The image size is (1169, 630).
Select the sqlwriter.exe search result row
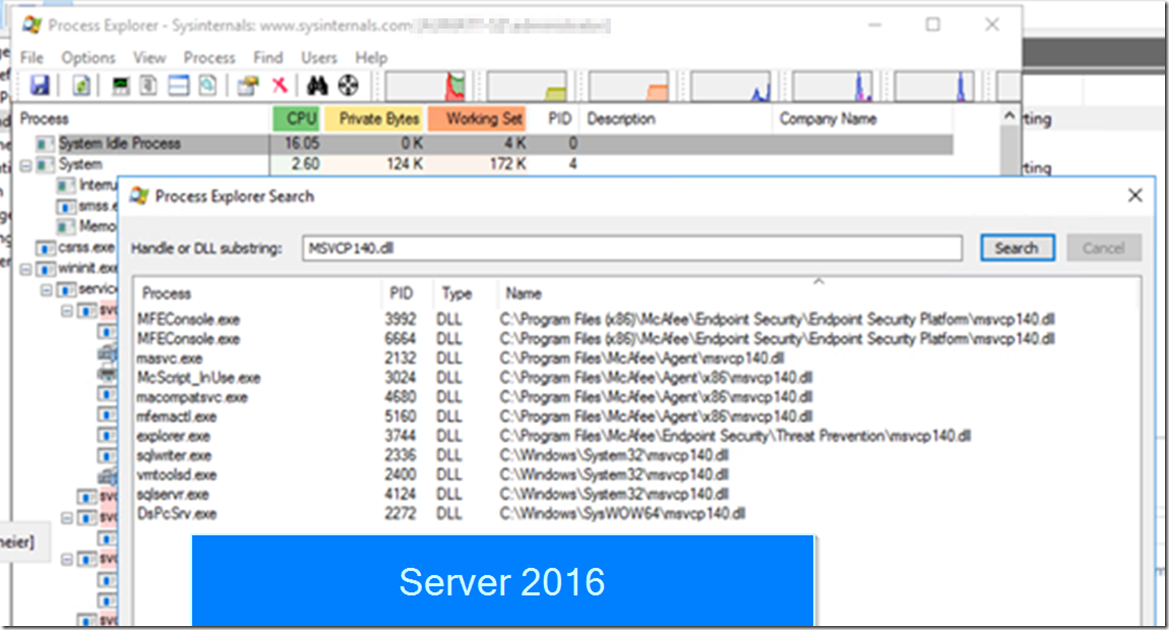click(x=177, y=456)
